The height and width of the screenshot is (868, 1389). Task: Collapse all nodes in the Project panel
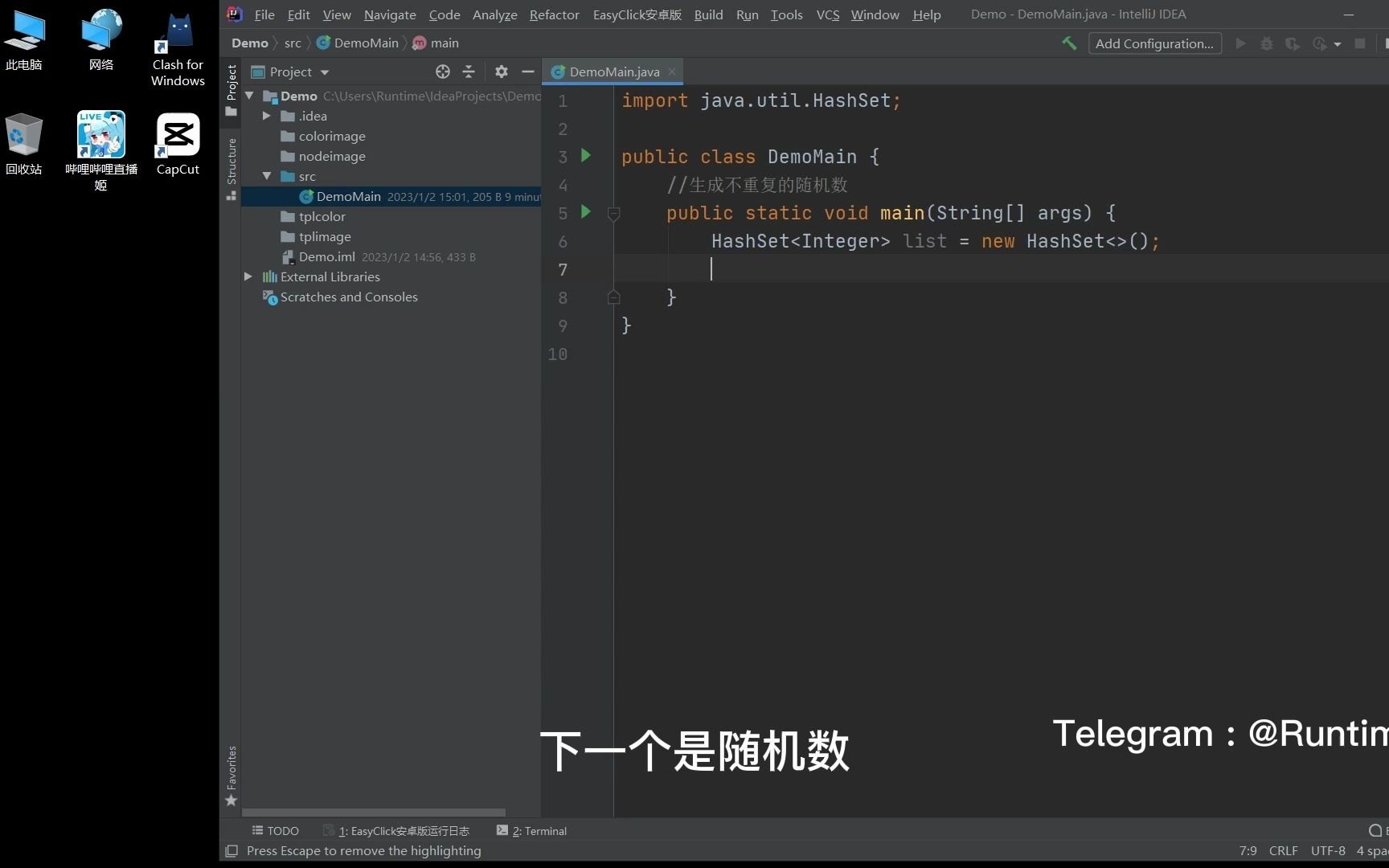point(469,72)
